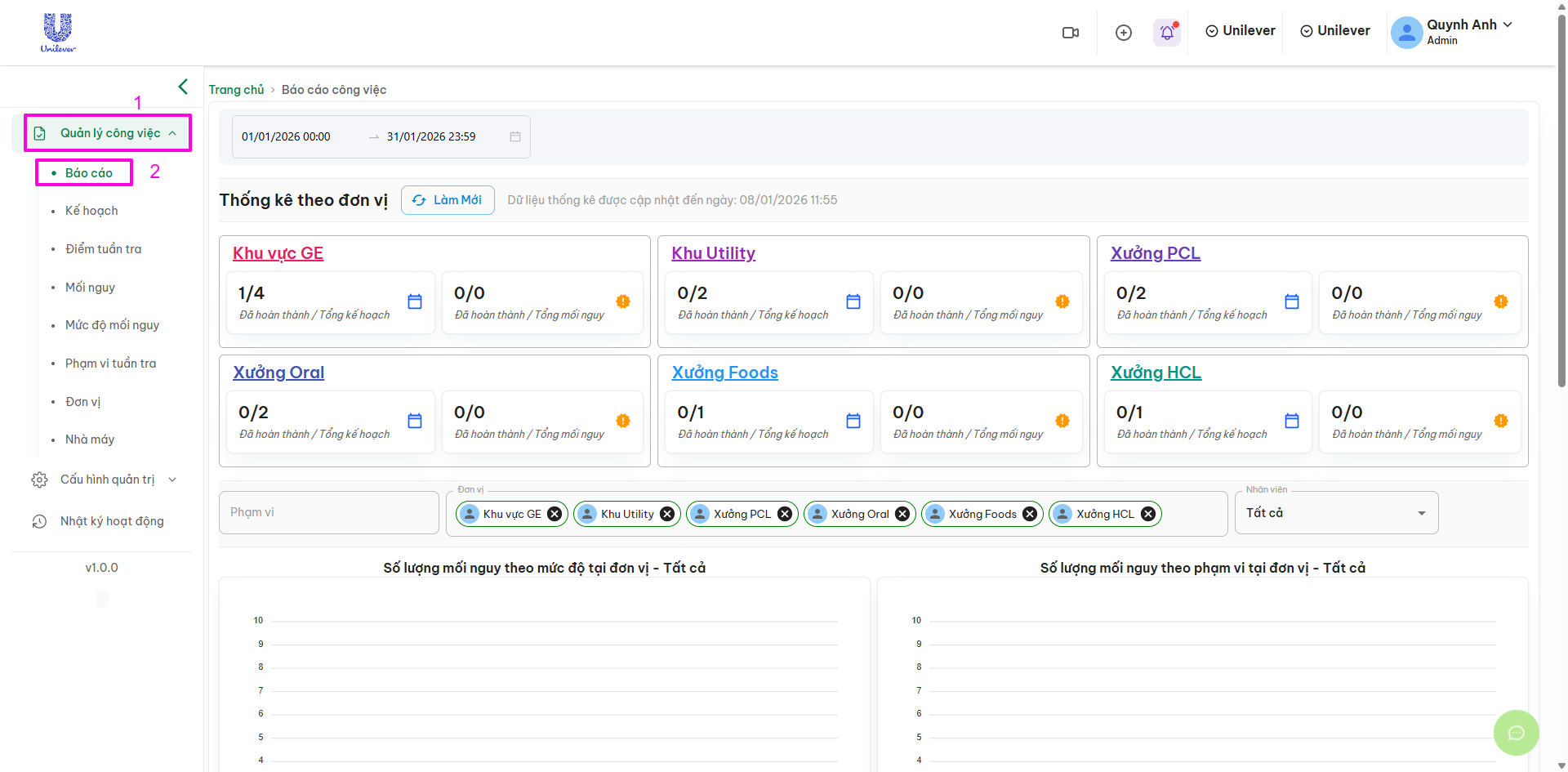Open the green chat bubble widget

pos(1516,733)
